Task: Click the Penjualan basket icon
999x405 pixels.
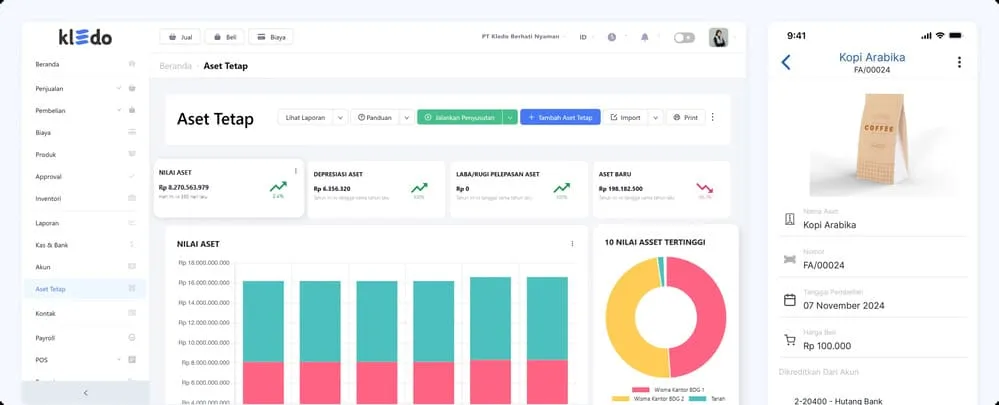Action: (x=132, y=89)
